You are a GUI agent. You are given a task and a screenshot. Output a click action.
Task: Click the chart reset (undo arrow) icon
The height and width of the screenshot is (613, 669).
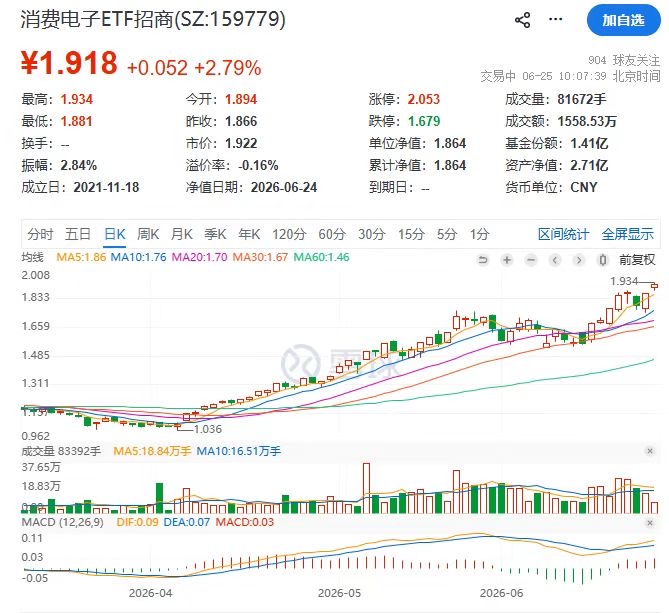point(483,260)
